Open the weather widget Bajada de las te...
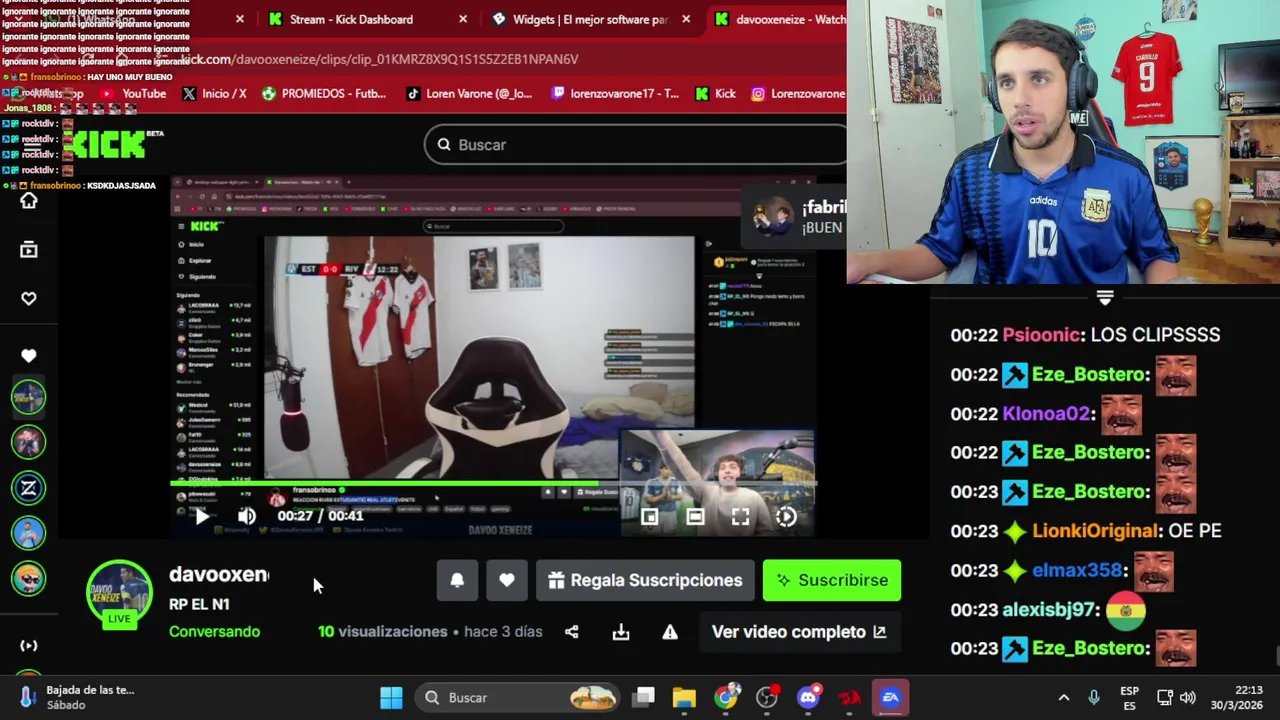This screenshot has width=1280, height=720. [x=75, y=698]
